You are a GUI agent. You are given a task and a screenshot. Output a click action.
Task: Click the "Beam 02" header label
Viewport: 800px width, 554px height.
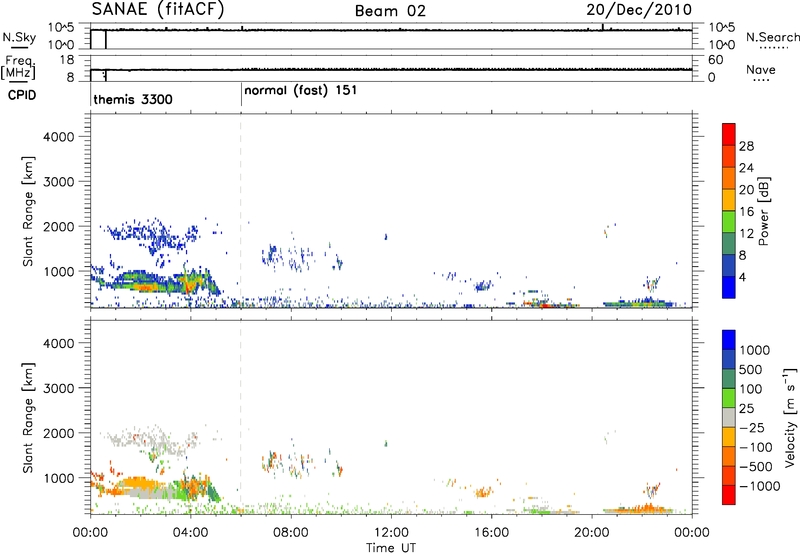click(x=390, y=11)
